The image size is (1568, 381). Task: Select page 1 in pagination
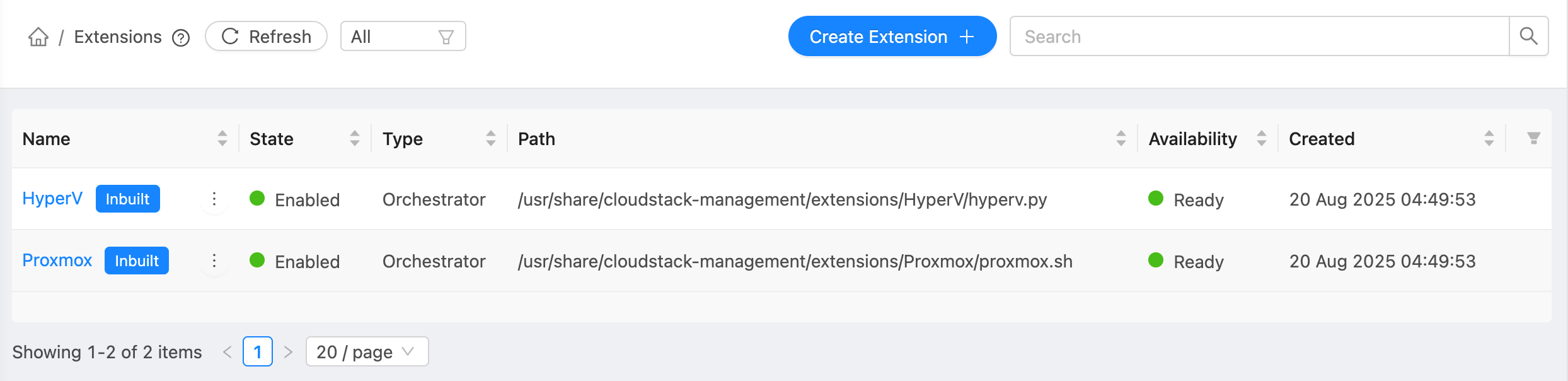pyautogui.click(x=257, y=351)
